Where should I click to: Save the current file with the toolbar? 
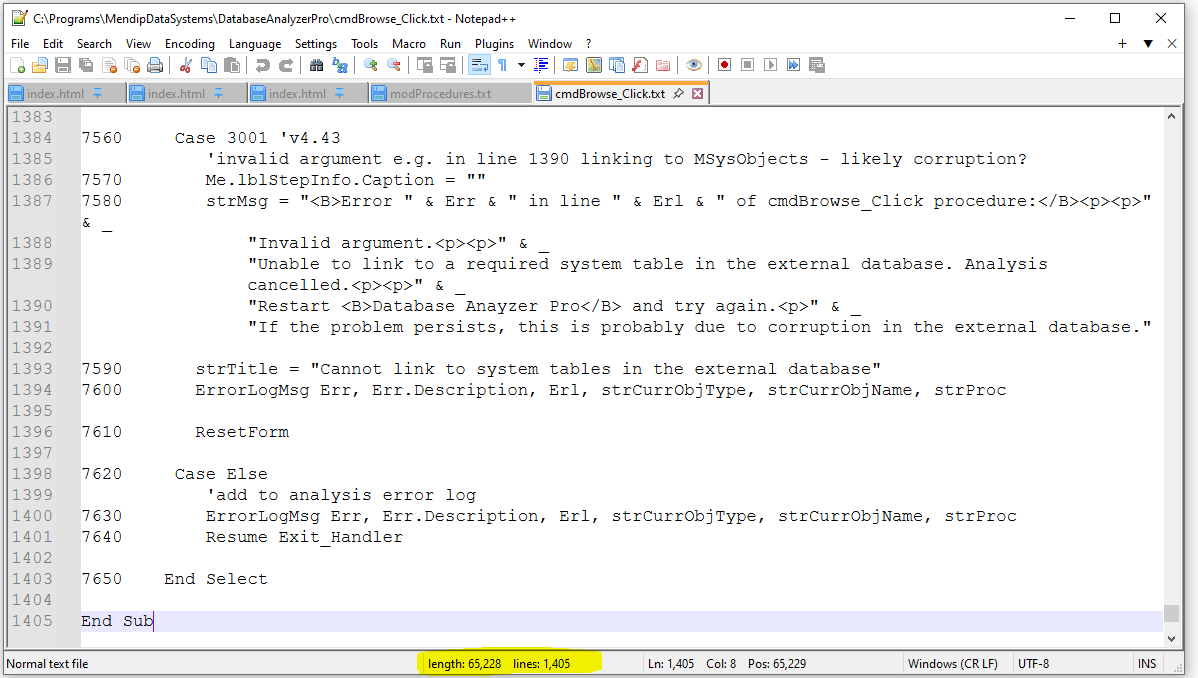coord(63,66)
